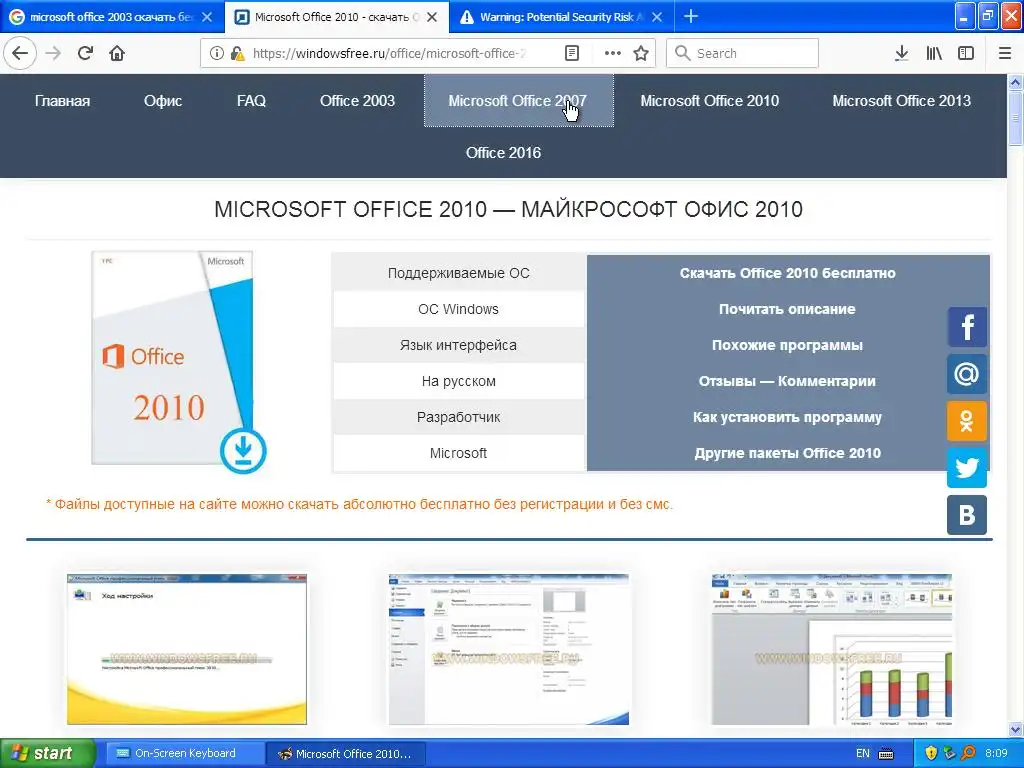The width and height of the screenshot is (1024, 768).
Task: Open the chart screenshot thumbnail
Action: point(831,649)
